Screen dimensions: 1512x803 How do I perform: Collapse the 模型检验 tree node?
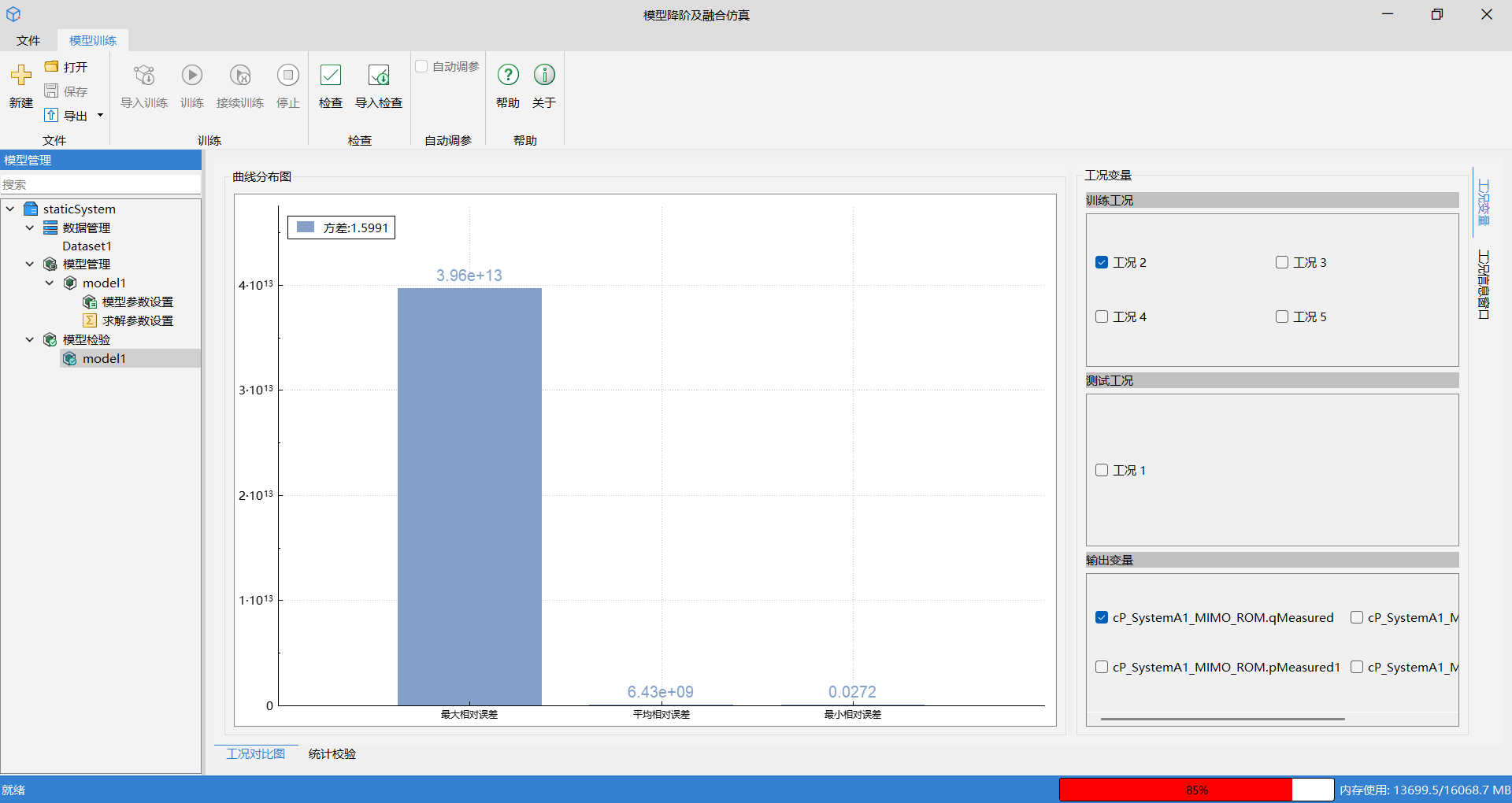30,339
